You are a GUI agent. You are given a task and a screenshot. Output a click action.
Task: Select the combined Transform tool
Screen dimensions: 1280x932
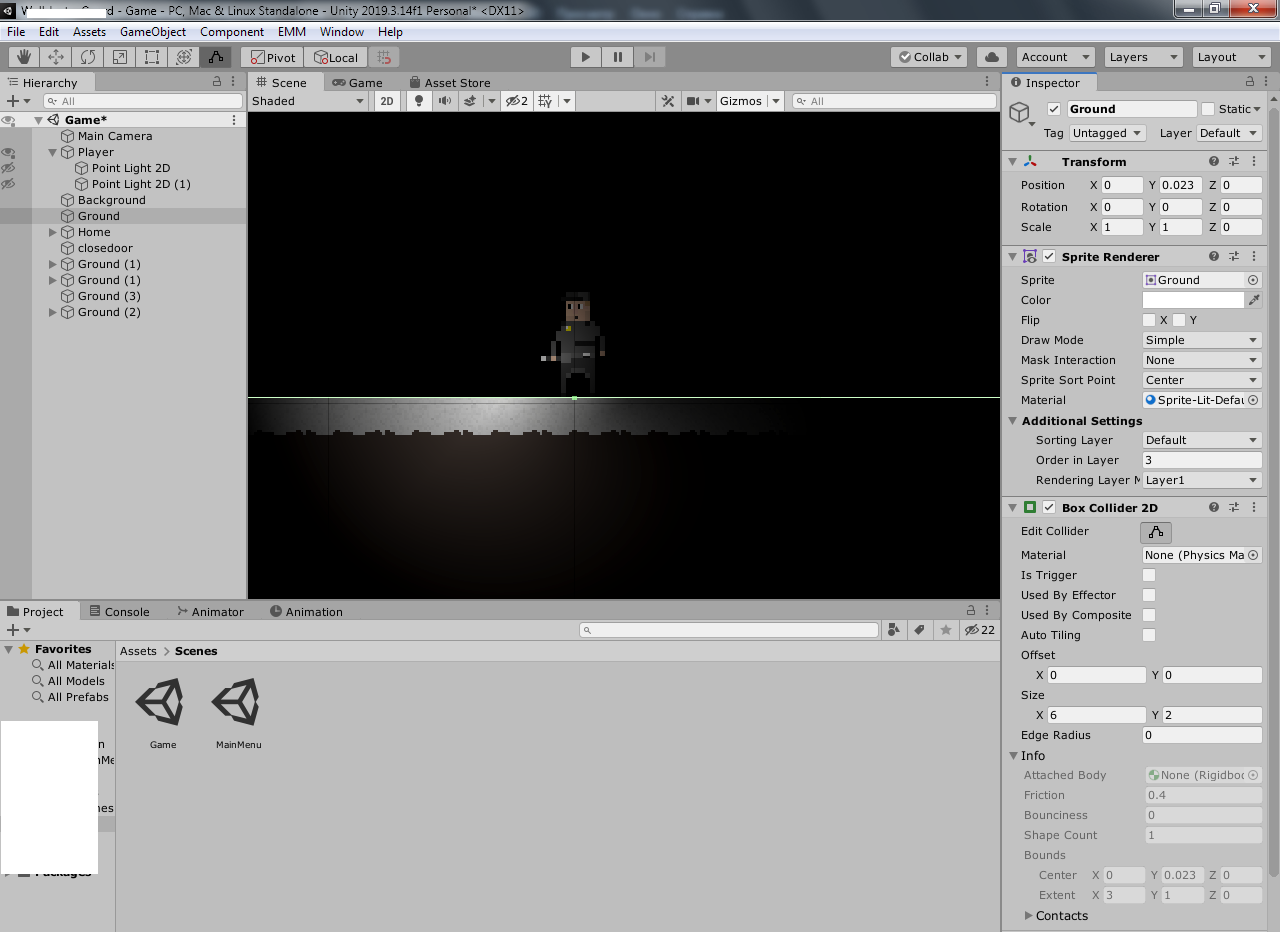(x=184, y=57)
